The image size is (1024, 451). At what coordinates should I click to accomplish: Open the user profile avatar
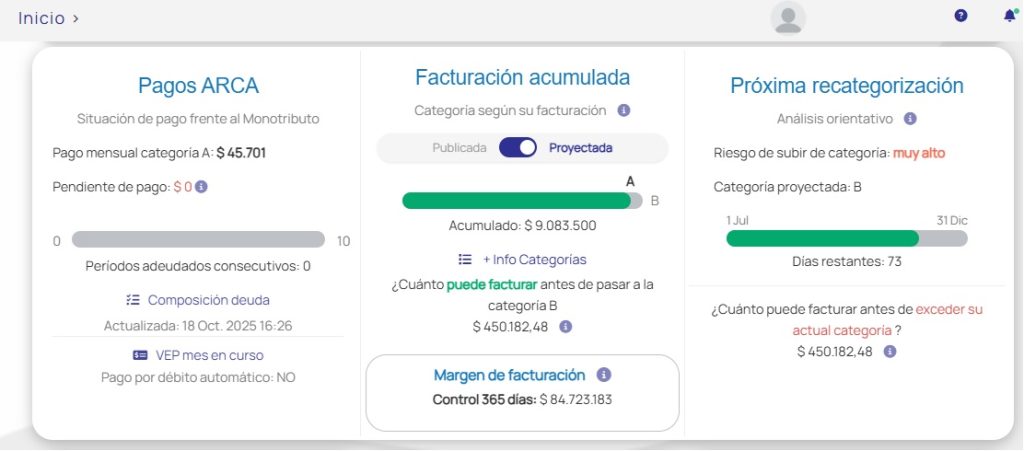click(x=788, y=19)
